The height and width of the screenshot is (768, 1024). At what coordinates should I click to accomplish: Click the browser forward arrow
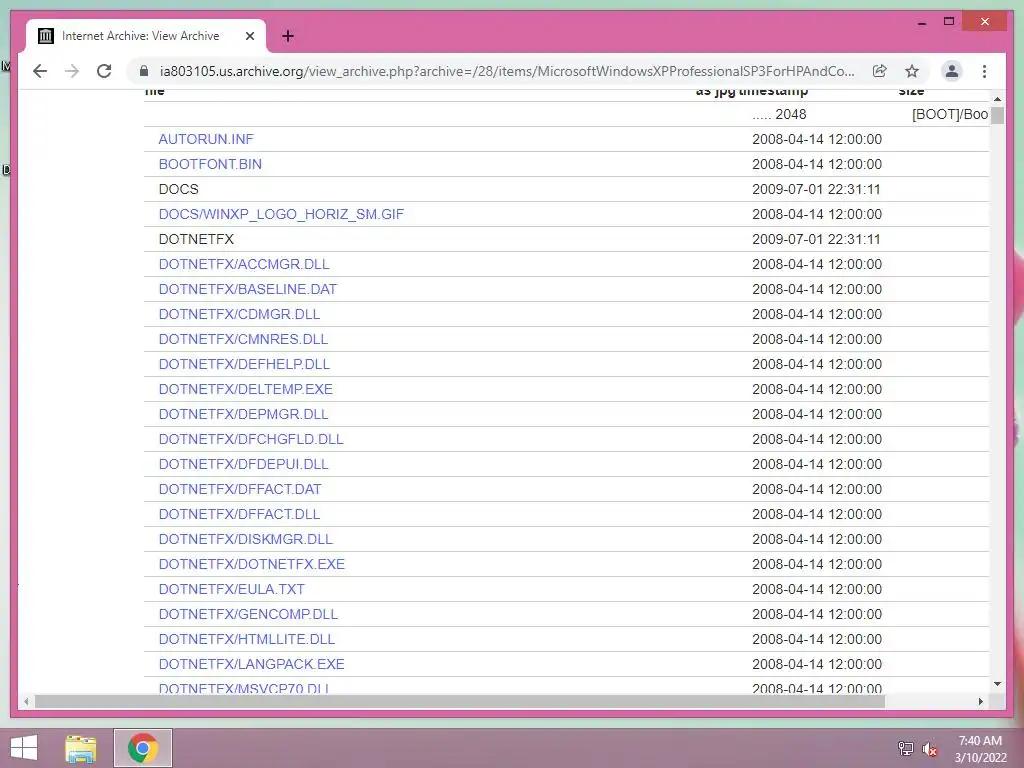coord(72,71)
